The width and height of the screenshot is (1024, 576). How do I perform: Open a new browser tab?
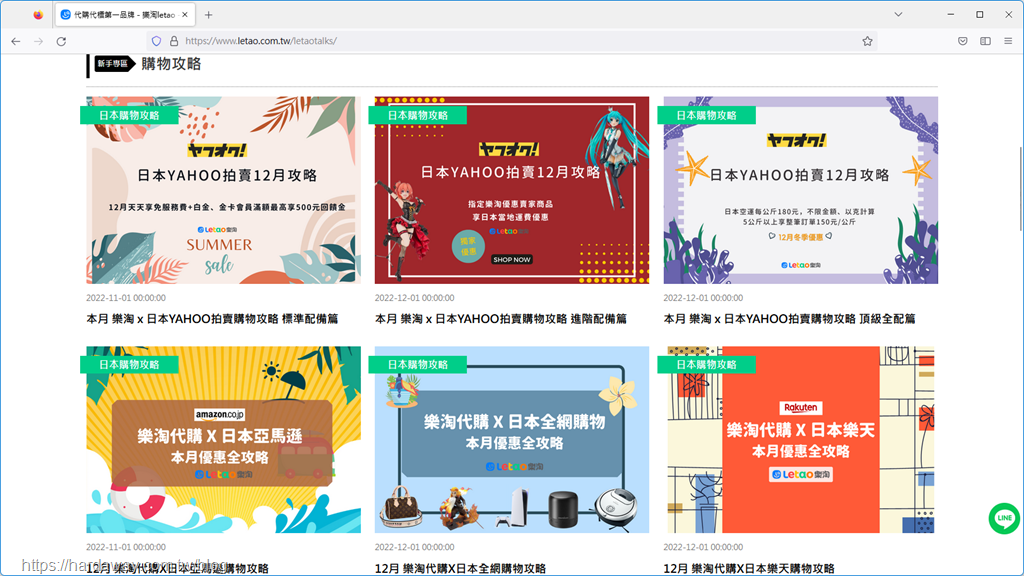(x=208, y=14)
